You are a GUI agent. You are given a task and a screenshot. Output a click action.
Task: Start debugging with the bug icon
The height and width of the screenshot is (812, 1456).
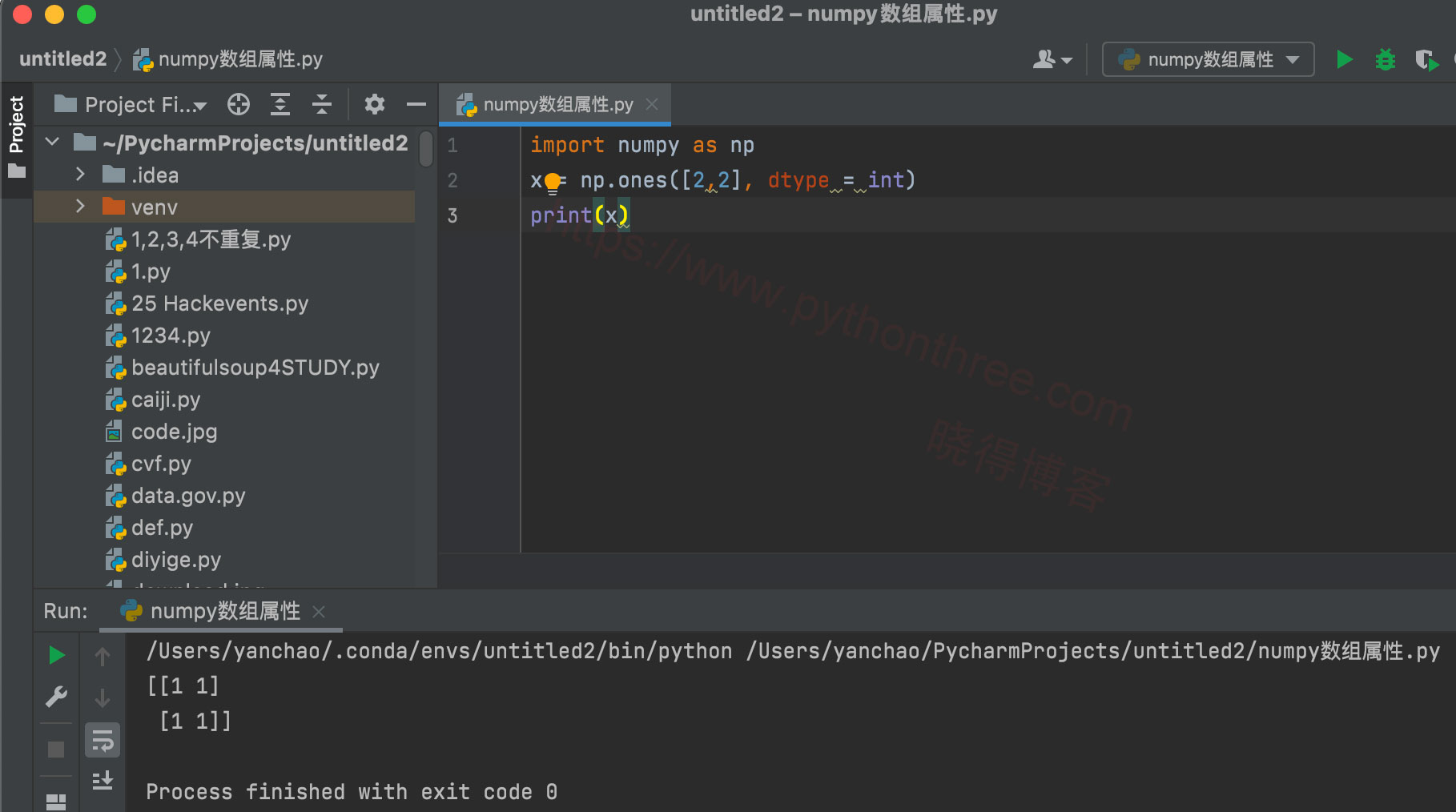(x=1386, y=59)
